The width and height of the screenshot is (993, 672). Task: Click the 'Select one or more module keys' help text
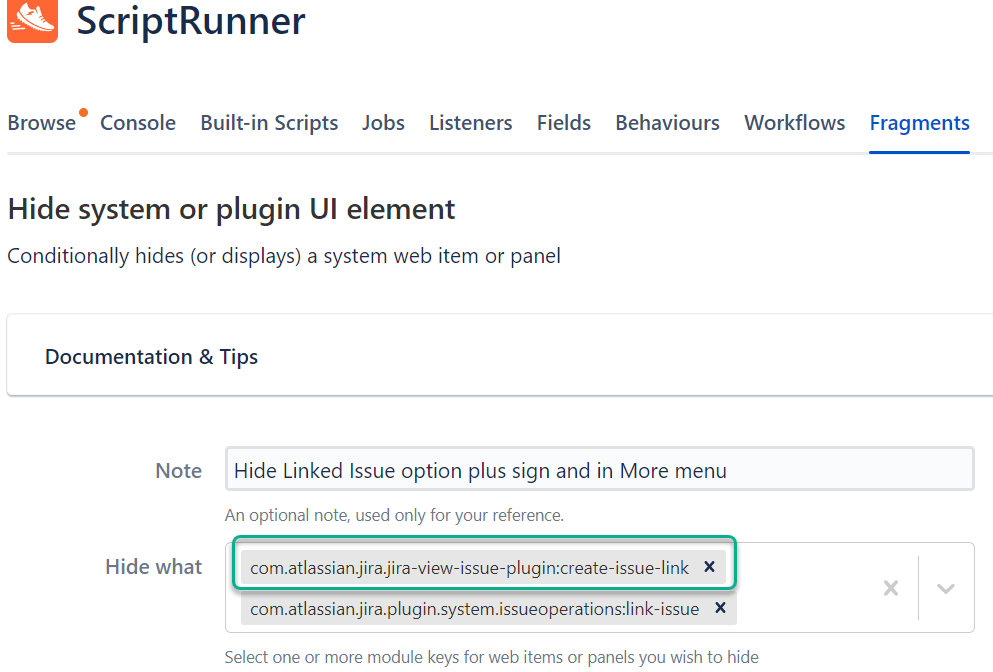(491, 657)
